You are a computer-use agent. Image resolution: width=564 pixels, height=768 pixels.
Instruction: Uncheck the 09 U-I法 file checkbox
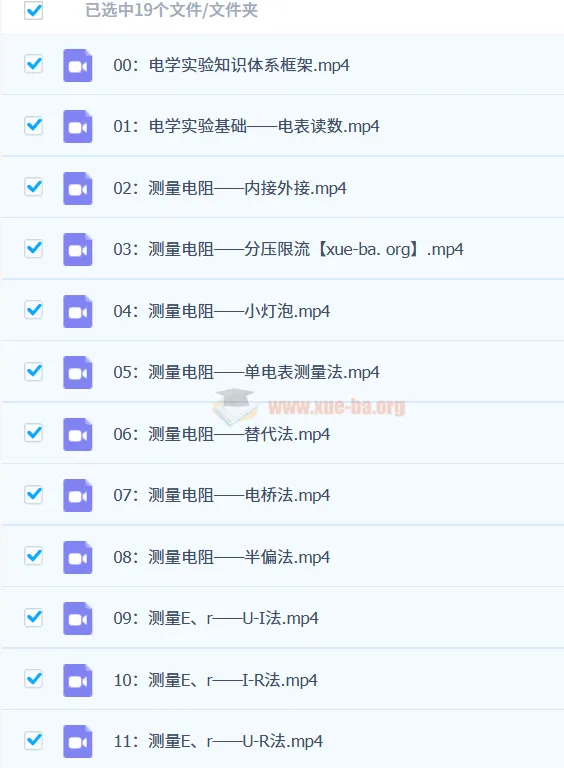[34, 617]
